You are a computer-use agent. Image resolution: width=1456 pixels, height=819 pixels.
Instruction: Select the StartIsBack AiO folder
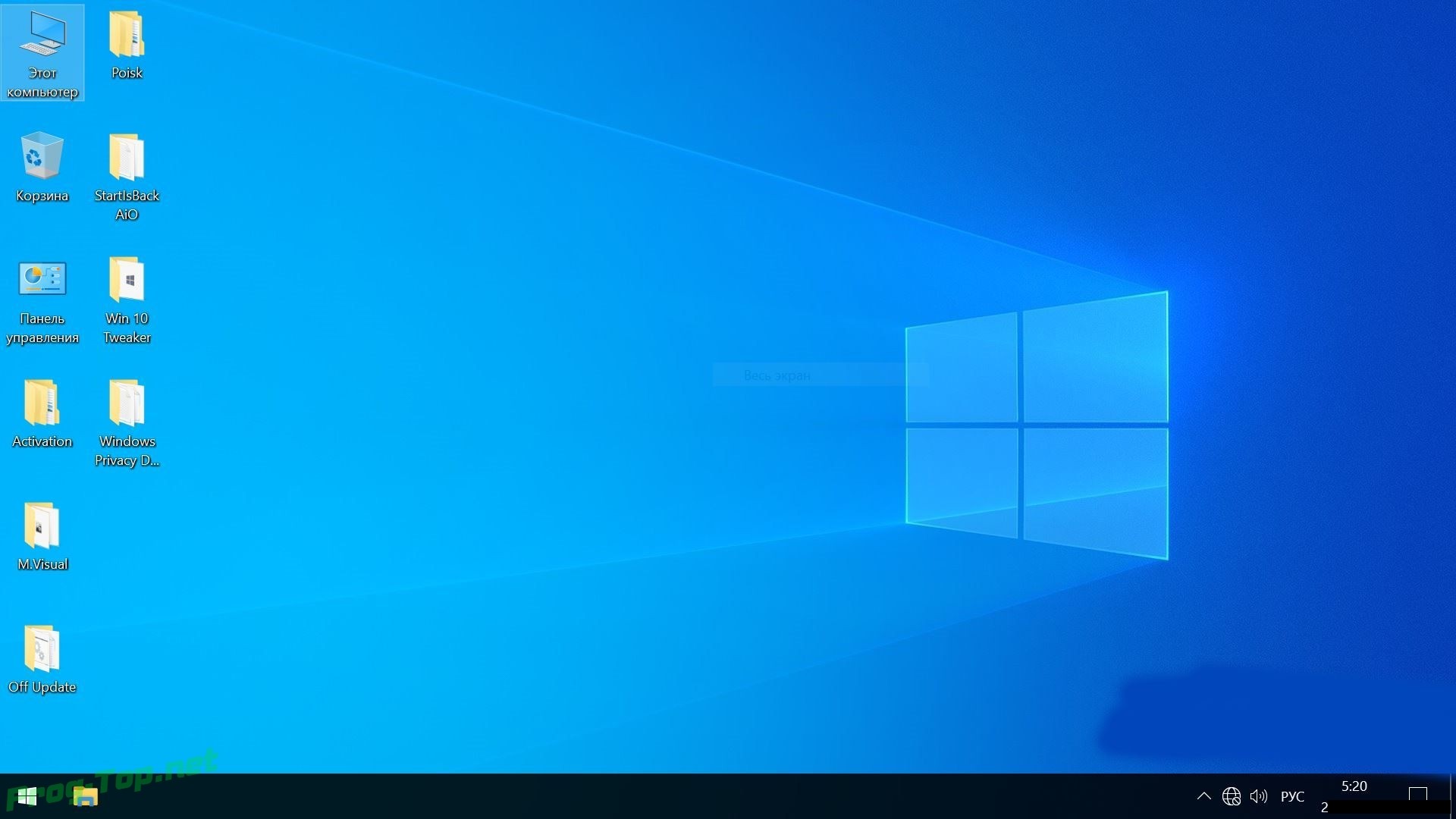[x=127, y=177]
